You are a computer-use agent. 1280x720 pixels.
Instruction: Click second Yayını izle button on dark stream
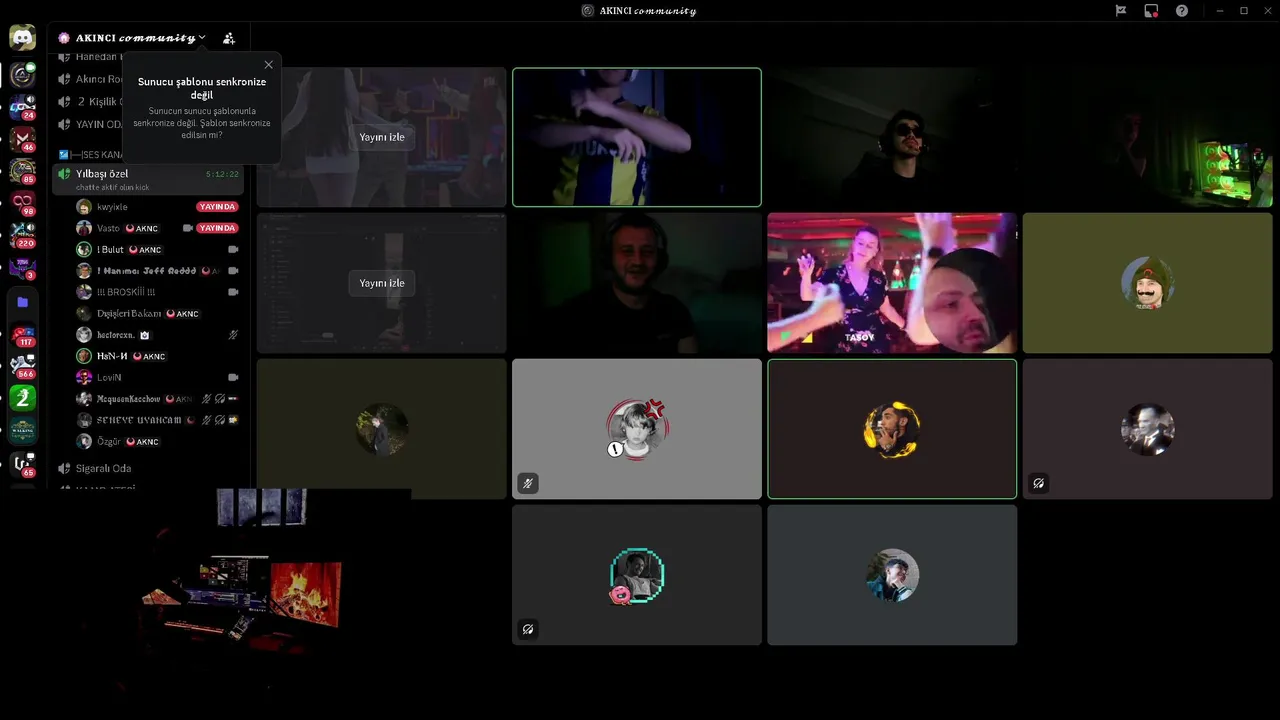382,283
